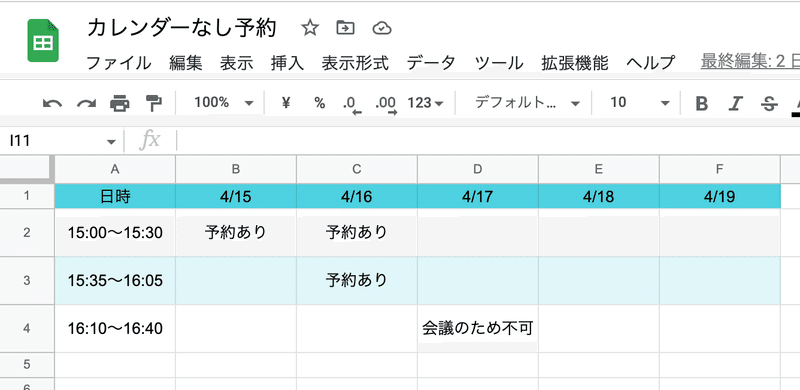Star the document カレンダーなし予約
This screenshot has width=800, height=390.
pyautogui.click(x=310, y=28)
